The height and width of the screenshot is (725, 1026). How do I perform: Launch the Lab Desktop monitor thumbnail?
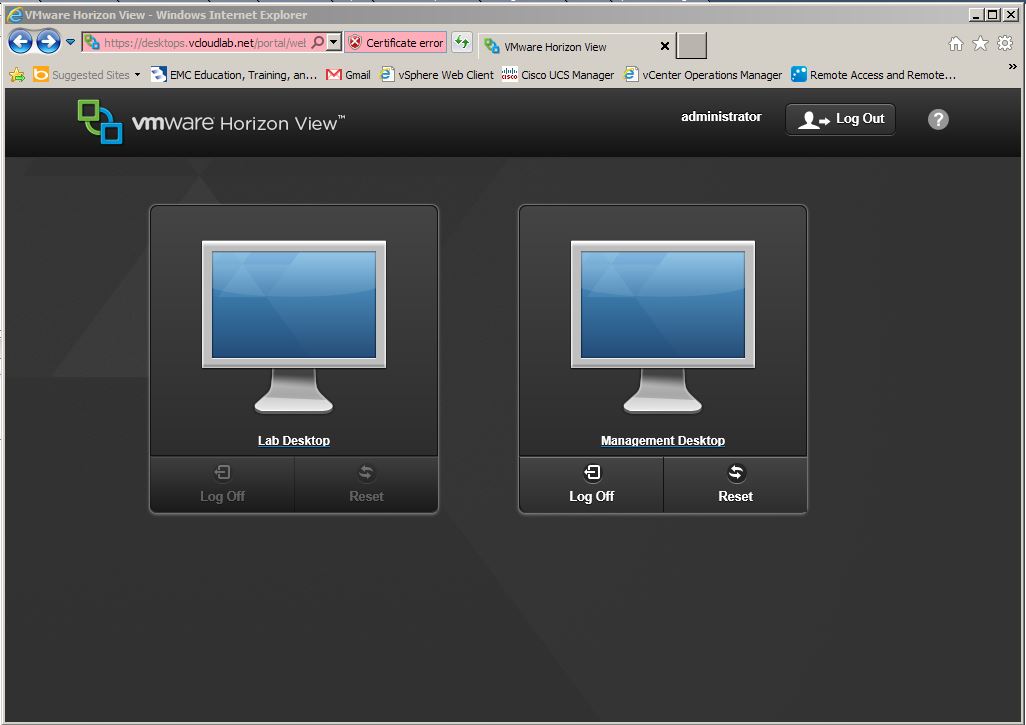tap(294, 327)
